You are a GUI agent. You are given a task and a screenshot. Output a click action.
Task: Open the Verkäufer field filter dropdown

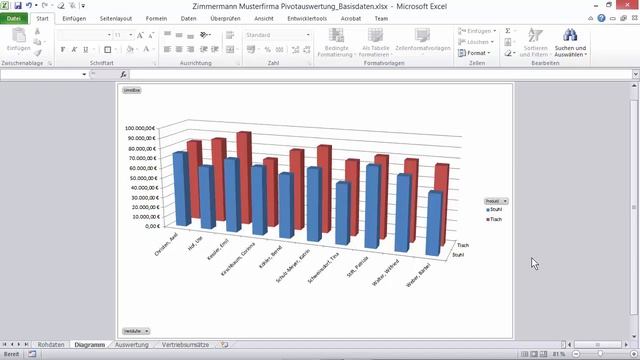coord(147,331)
